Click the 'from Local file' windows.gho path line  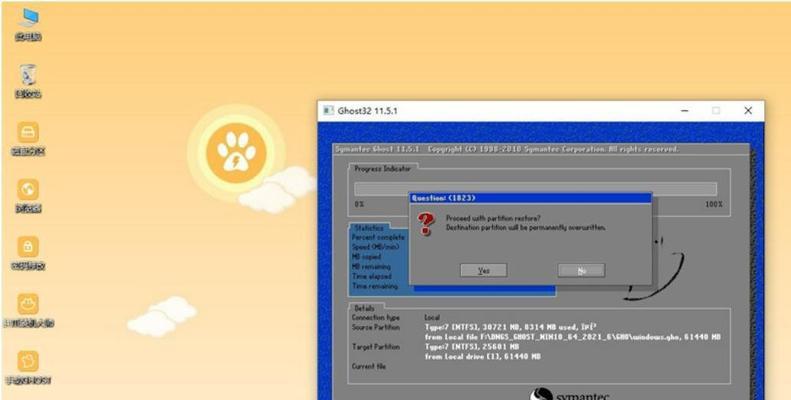click(573, 337)
